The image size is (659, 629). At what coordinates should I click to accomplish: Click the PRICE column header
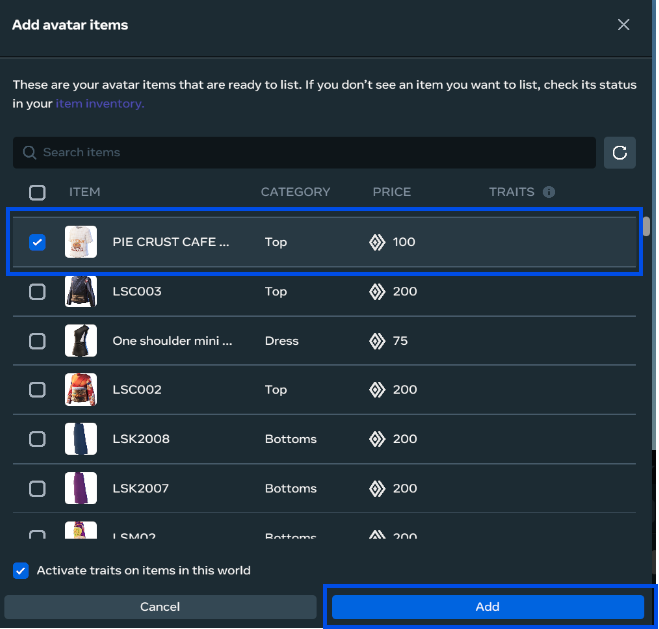point(391,192)
